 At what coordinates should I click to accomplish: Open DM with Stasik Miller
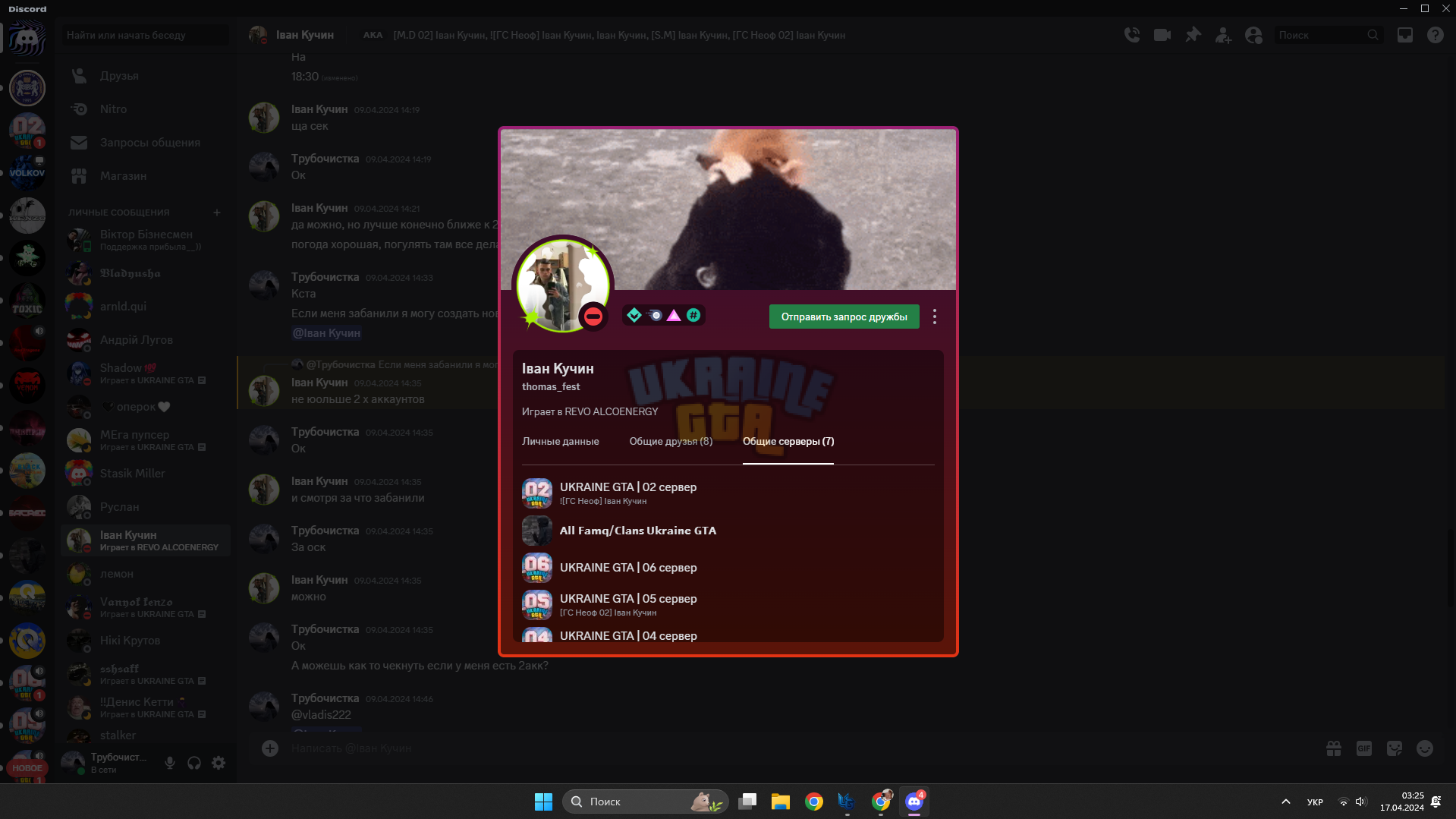[146, 474]
